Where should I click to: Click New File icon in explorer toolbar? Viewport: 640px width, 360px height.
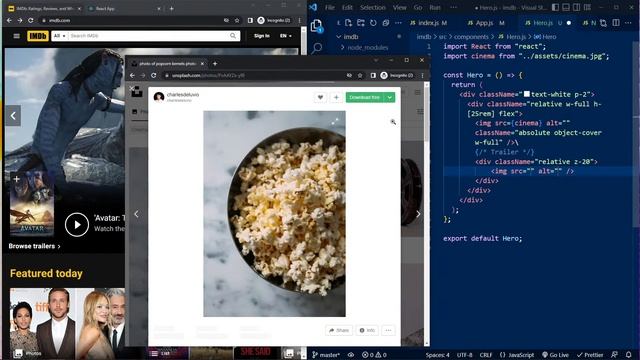(348, 23)
